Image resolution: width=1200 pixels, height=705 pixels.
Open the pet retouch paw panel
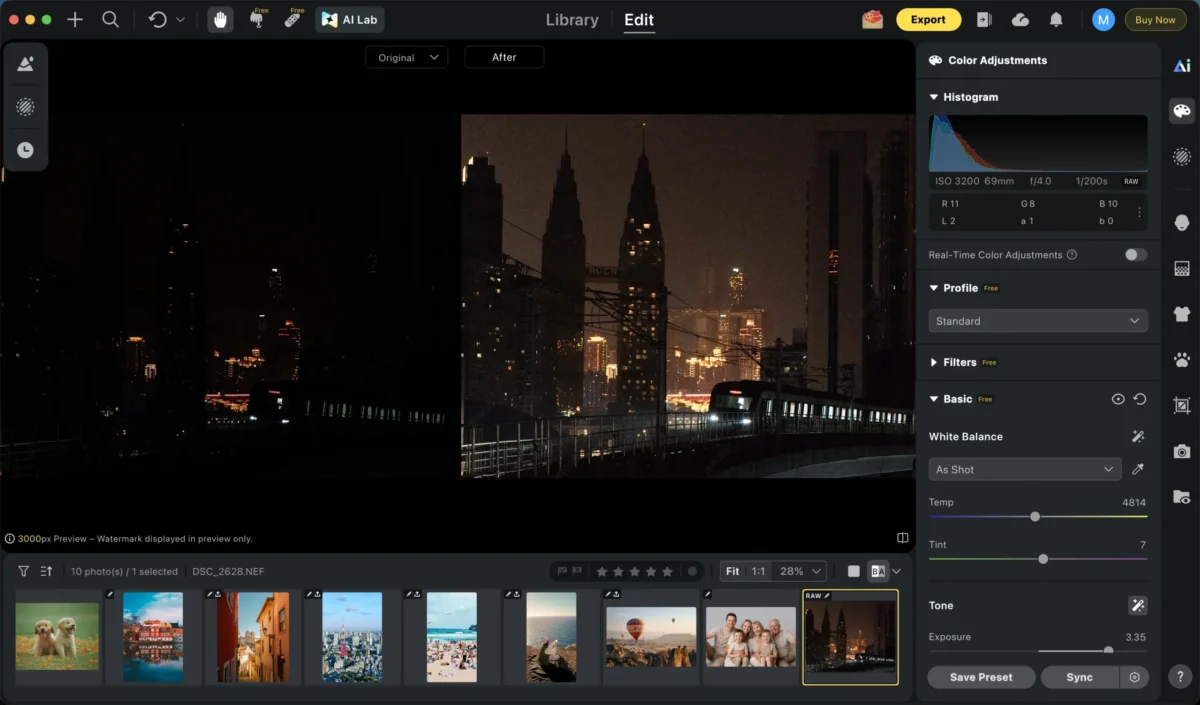pyautogui.click(x=1181, y=360)
